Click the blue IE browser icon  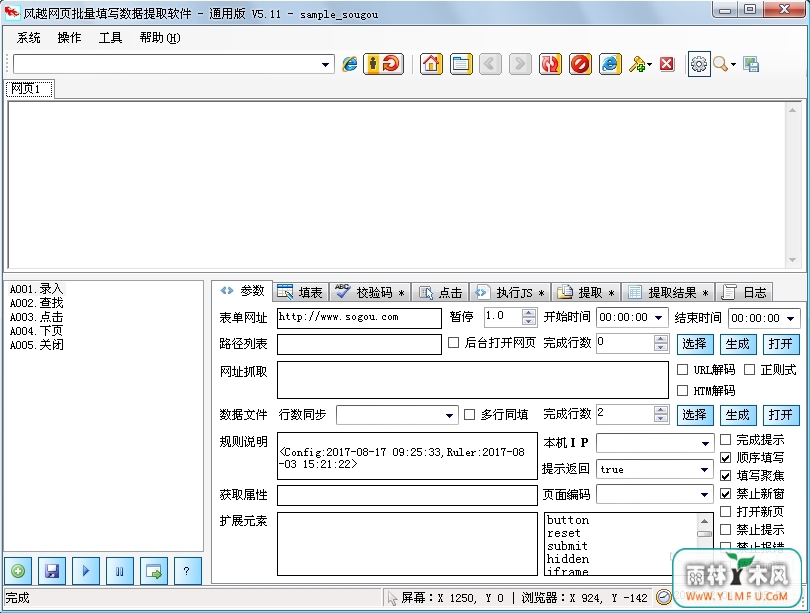point(610,64)
